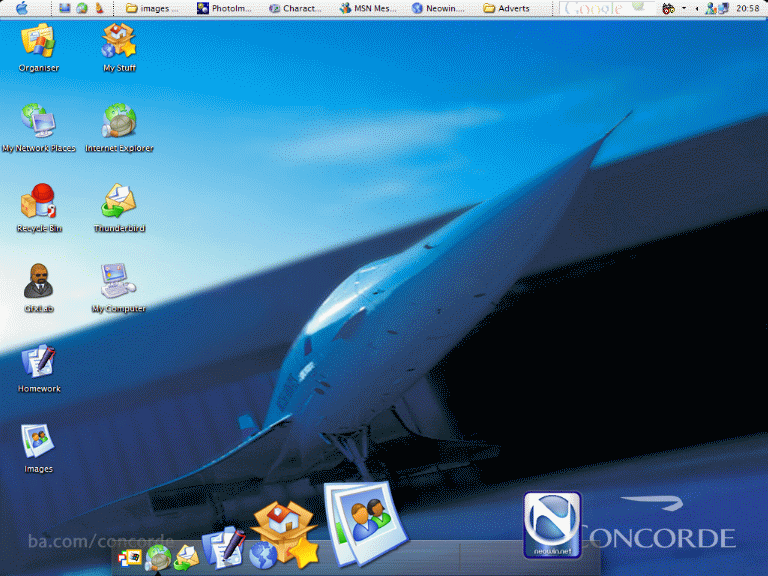Image resolution: width=768 pixels, height=576 pixels.
Task: Switch to the images folder taskbar button
Action: point(152,8)
